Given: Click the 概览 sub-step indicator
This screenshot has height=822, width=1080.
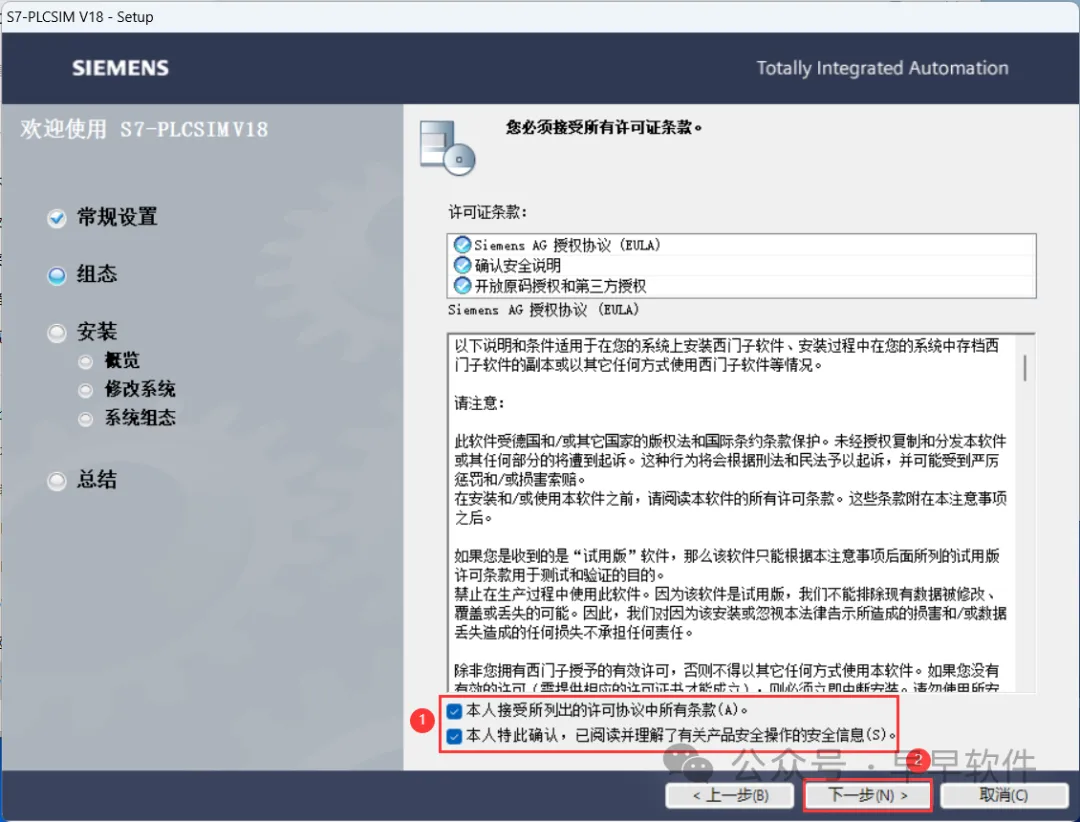Looking at the screenshot, I should click(85, 361).
